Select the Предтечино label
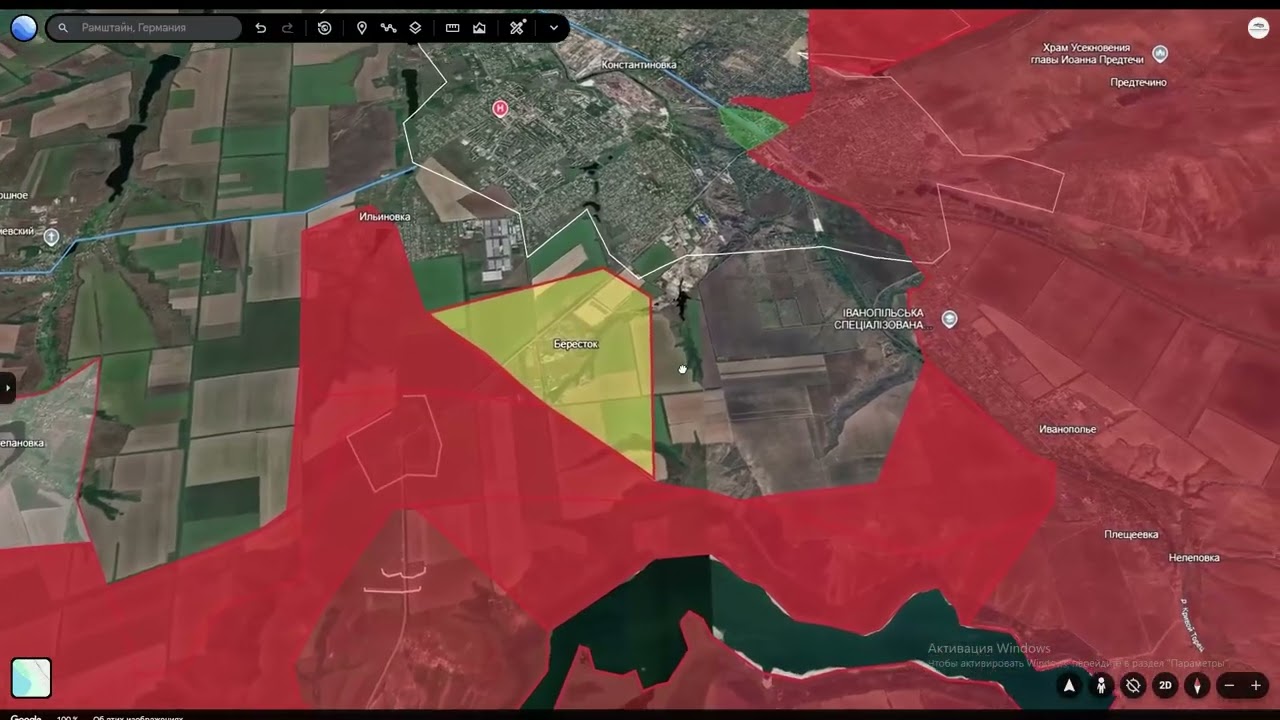Image resolution: width=1280 pixels, height=720 pixels. pyautogui.click(x=1138, y=83)
